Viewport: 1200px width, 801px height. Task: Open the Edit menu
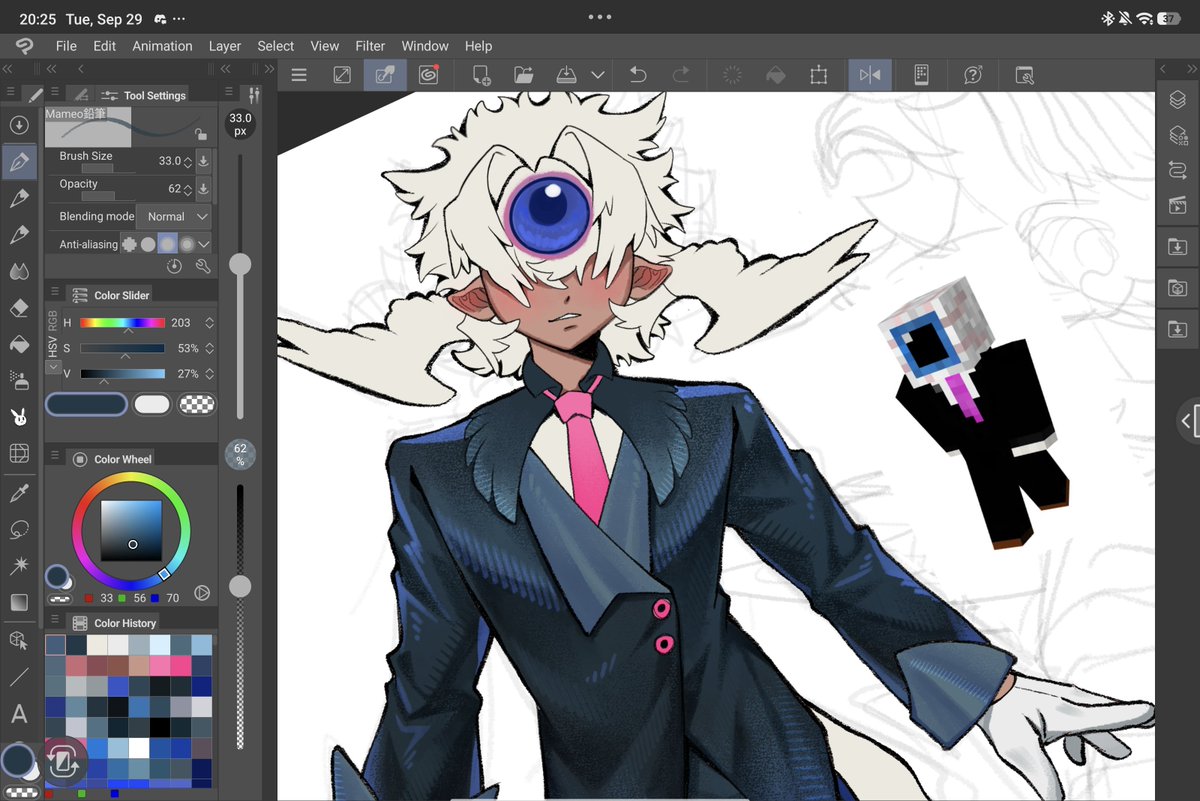[105, 46]
